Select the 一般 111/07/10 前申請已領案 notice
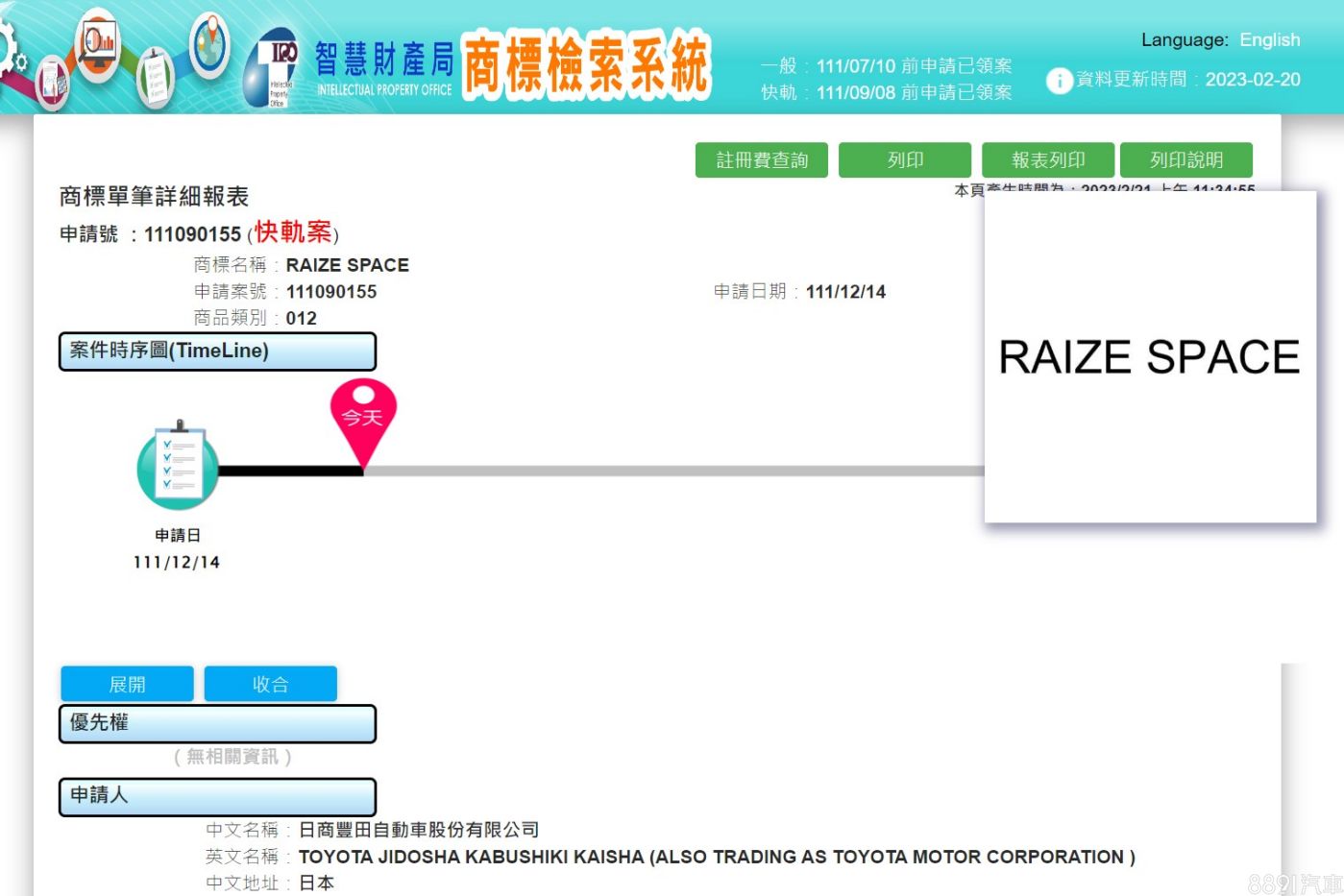Screen dimensions: 1344x896 pos(887,66)
